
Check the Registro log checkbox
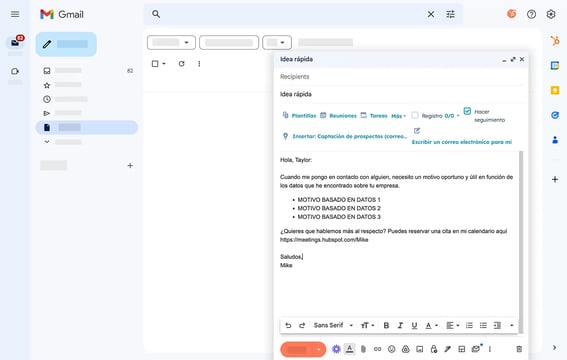pos(415,115)
